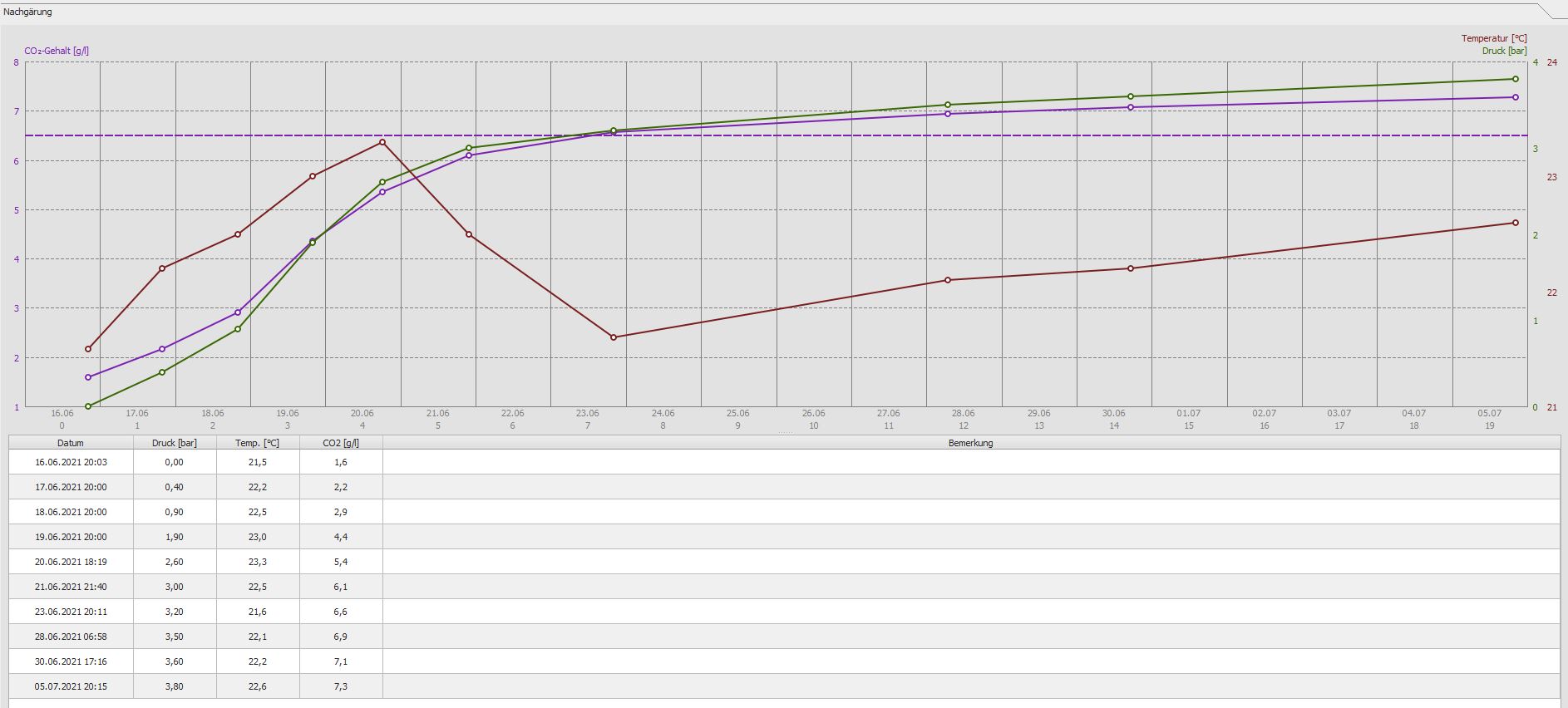Screen dimensions: 1568x708
Task: Grab the dotted splitter between chart and table
Action: click(x=784, y=433)
